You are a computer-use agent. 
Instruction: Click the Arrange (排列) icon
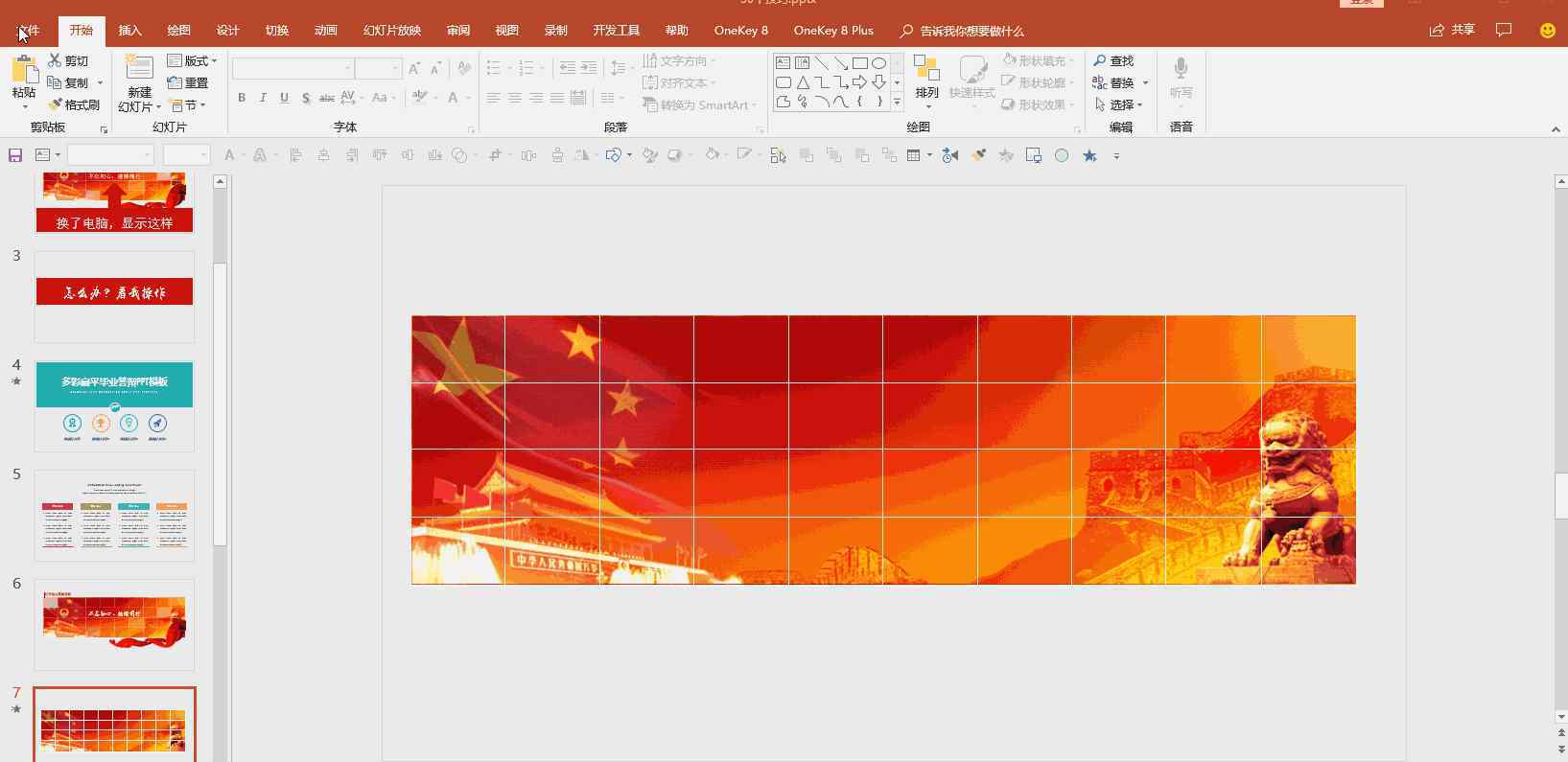coord(926,69)
